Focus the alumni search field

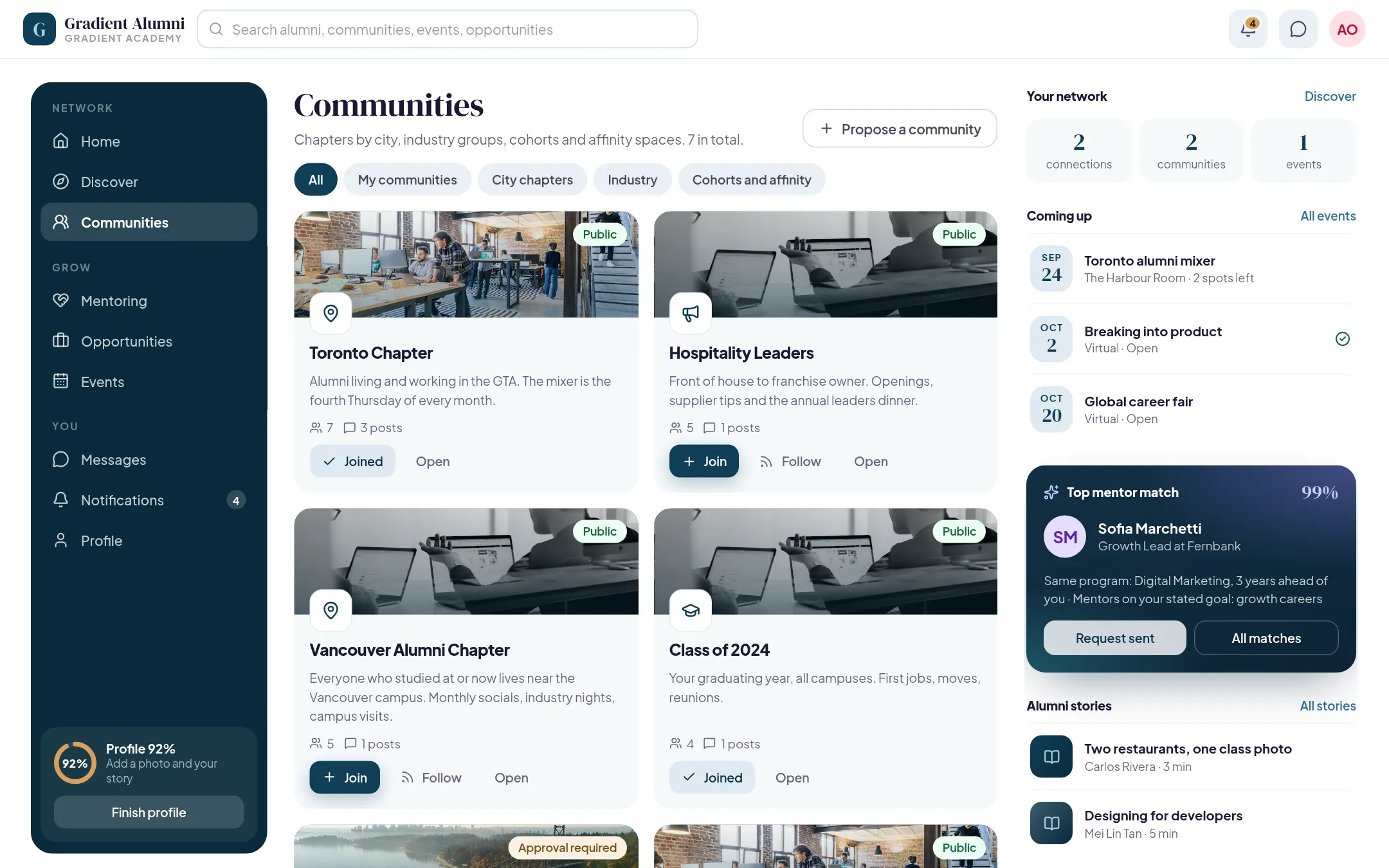point(448,30)
